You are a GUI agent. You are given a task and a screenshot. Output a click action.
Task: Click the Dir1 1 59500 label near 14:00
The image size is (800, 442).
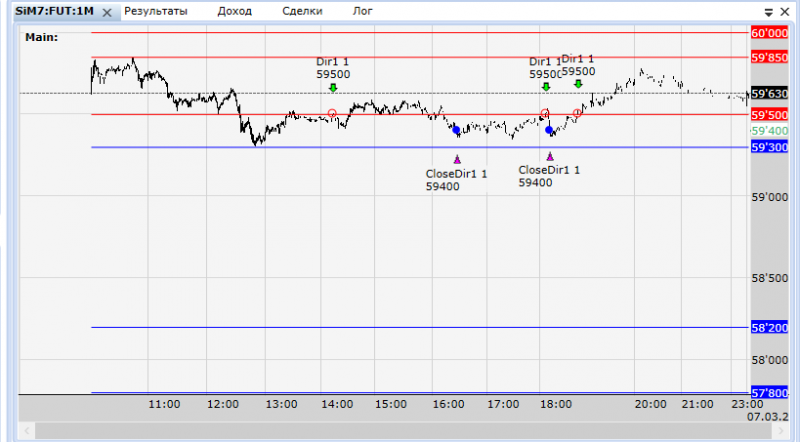coord(333,68)
